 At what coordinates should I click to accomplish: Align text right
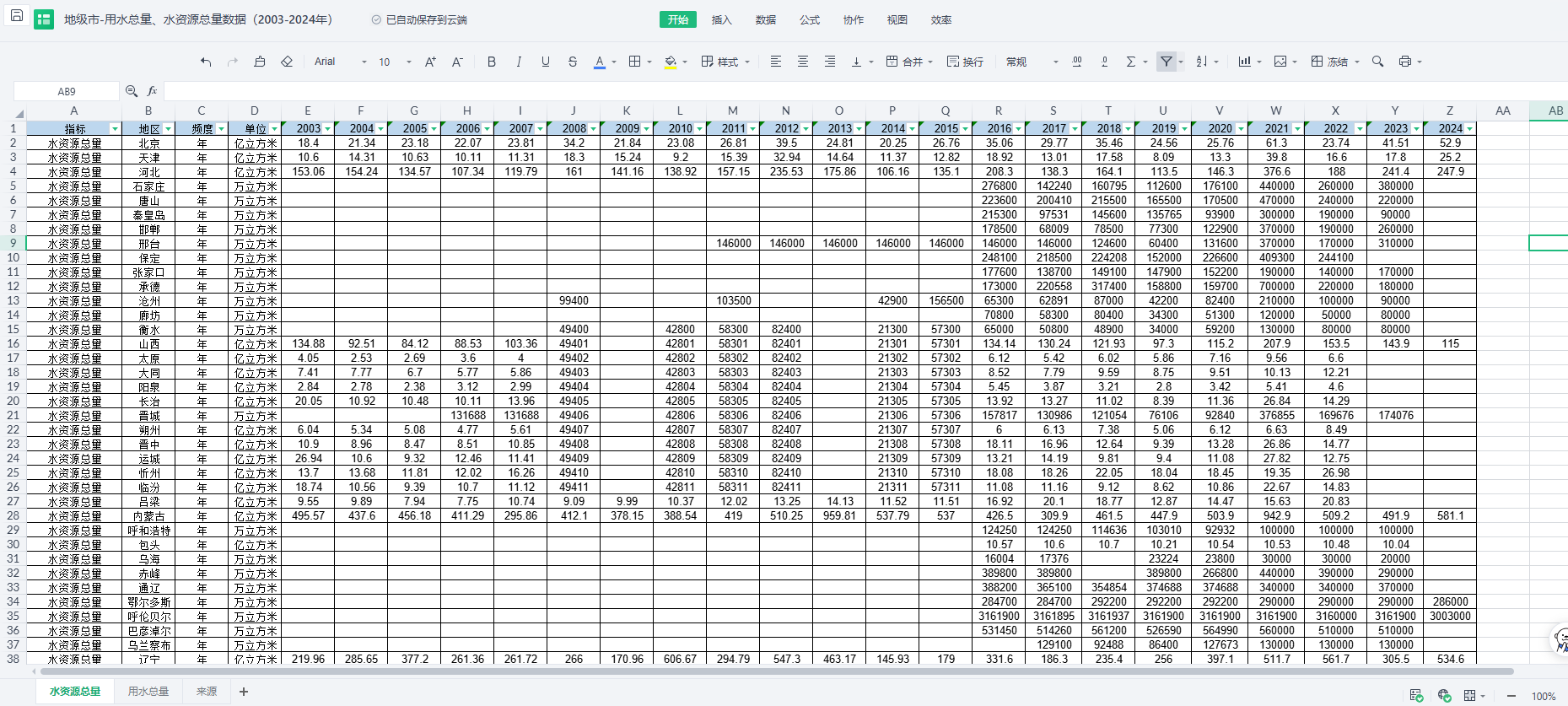830,62
